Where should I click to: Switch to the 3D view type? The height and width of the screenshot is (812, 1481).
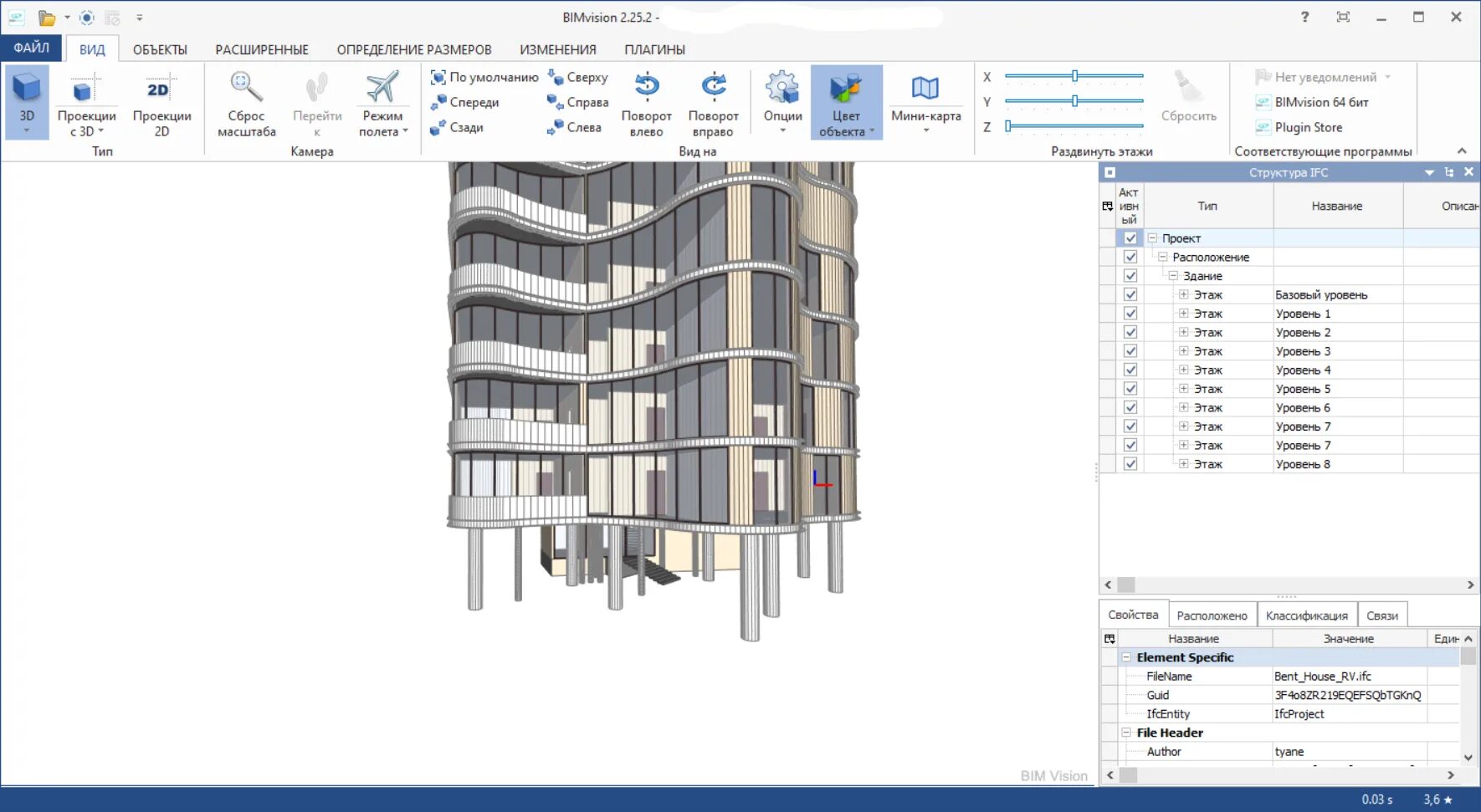coord(27,102)
